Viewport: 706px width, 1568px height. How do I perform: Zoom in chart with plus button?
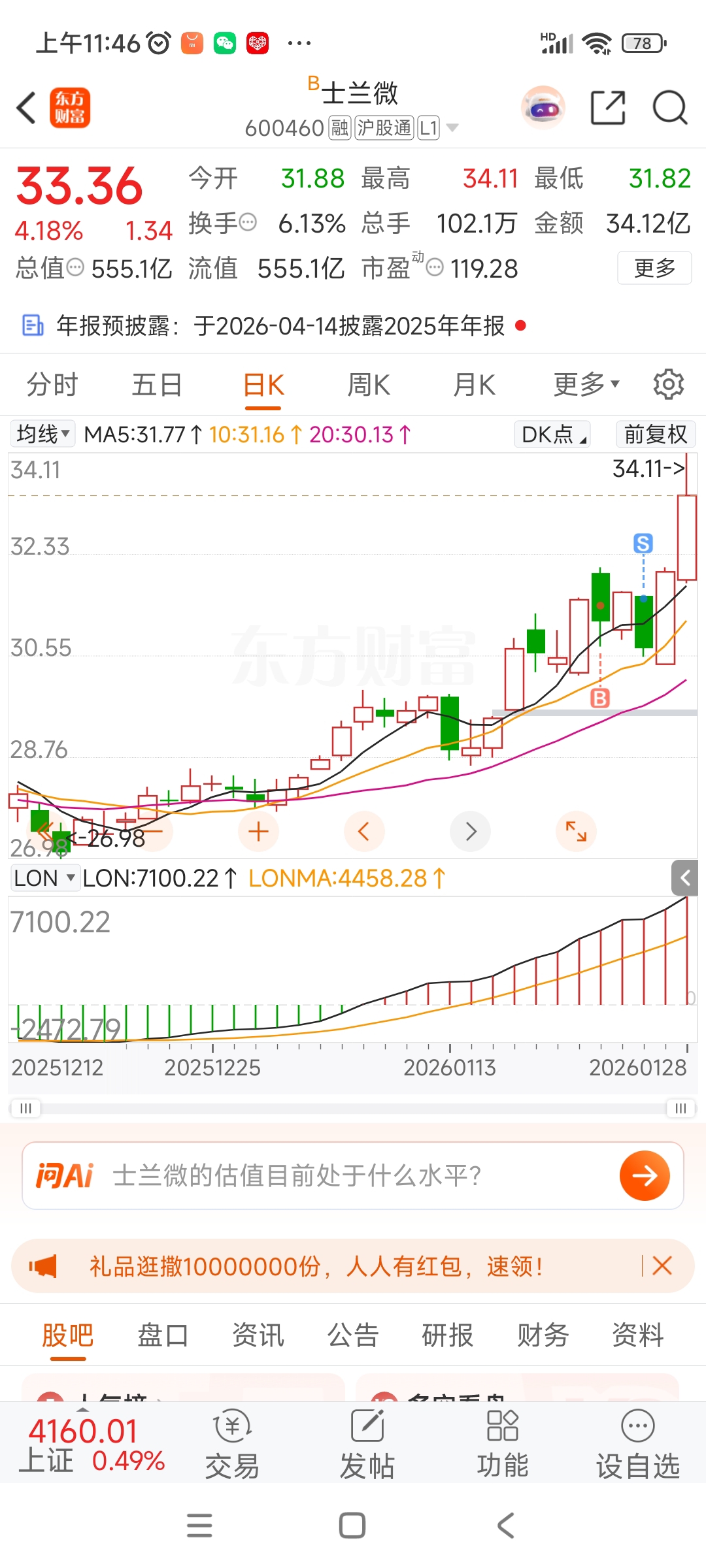(x=259, y=831)
